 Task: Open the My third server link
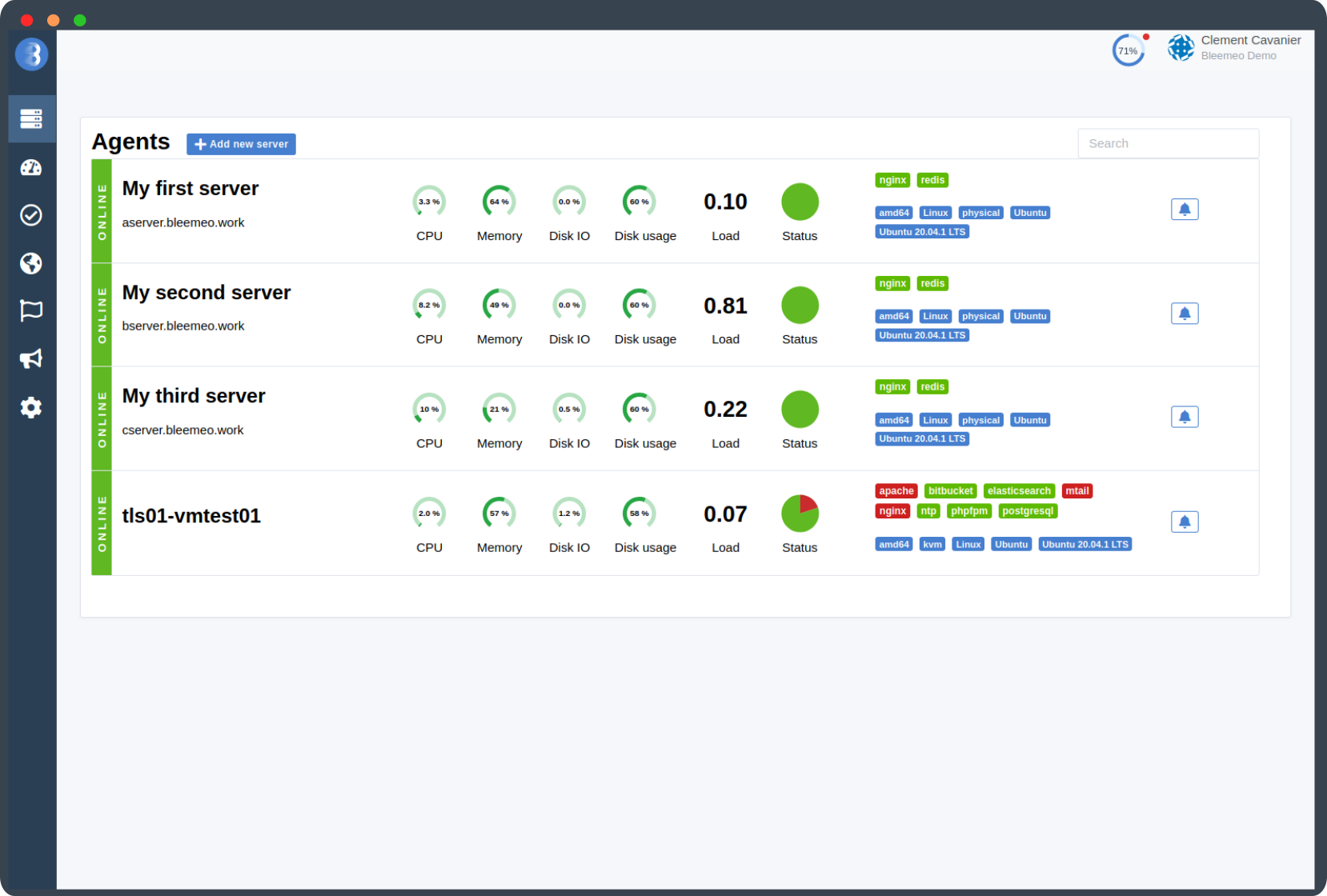[194, 396]
